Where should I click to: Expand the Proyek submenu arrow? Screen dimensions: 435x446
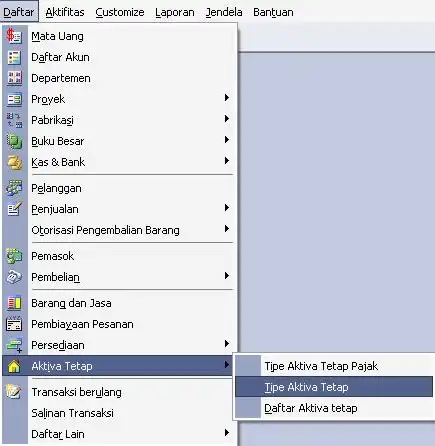227,98
